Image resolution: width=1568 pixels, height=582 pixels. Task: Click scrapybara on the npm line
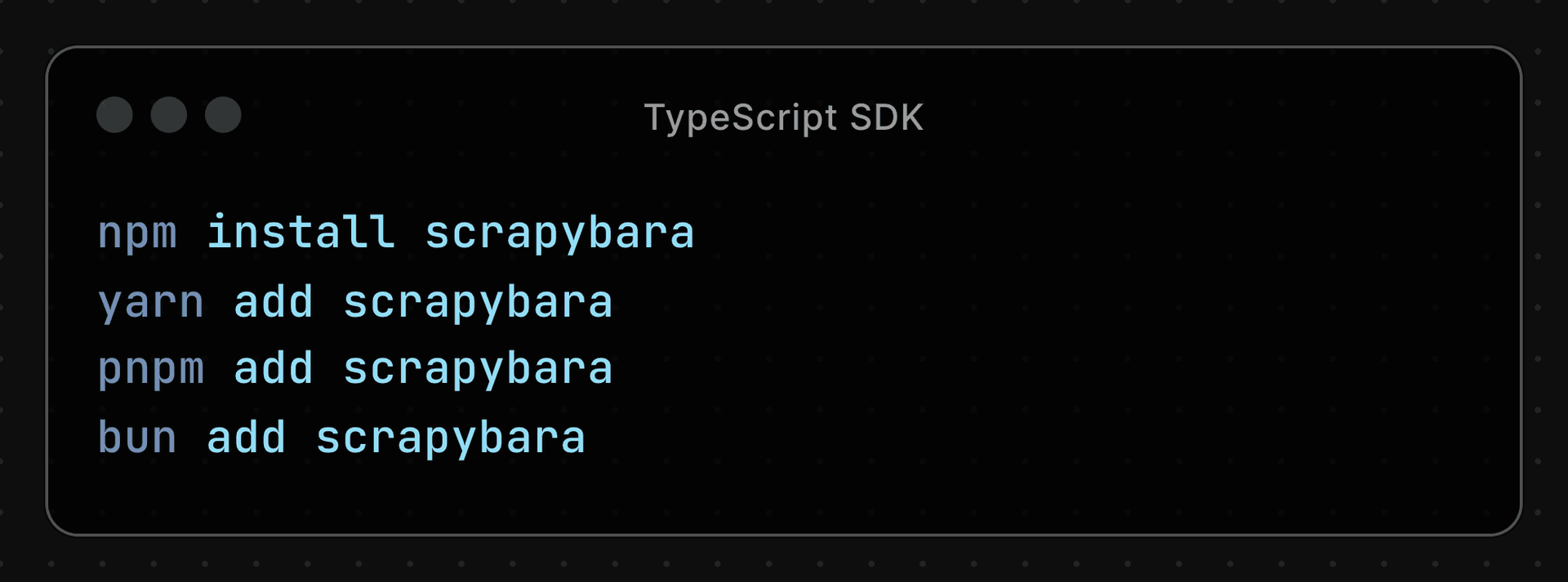click(559, 233)
